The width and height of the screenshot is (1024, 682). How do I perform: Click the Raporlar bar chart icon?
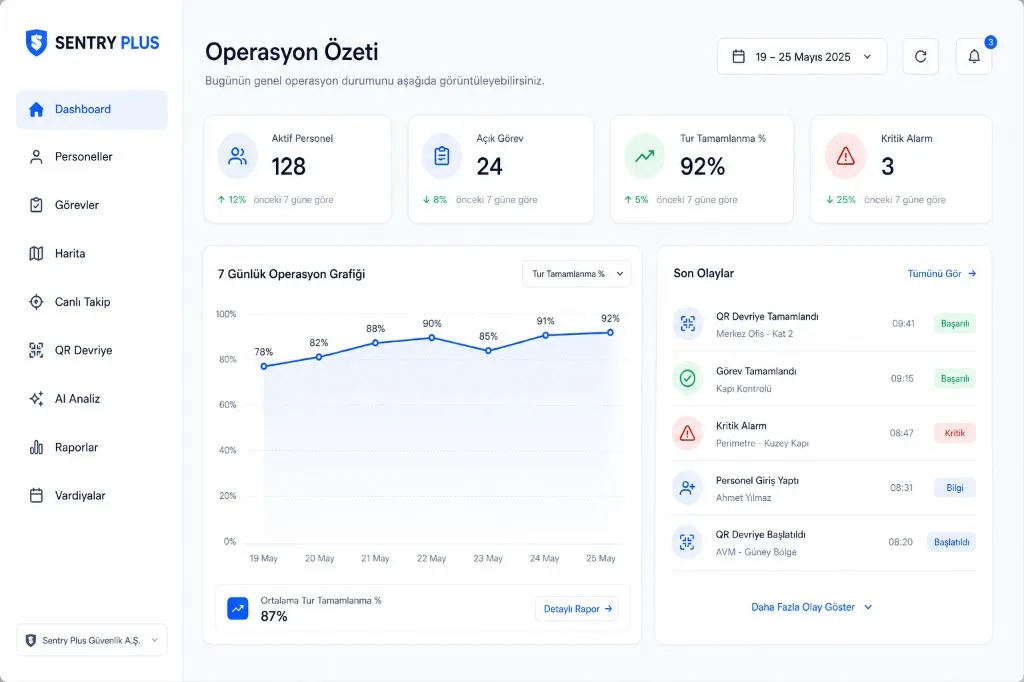pos(37,447)
